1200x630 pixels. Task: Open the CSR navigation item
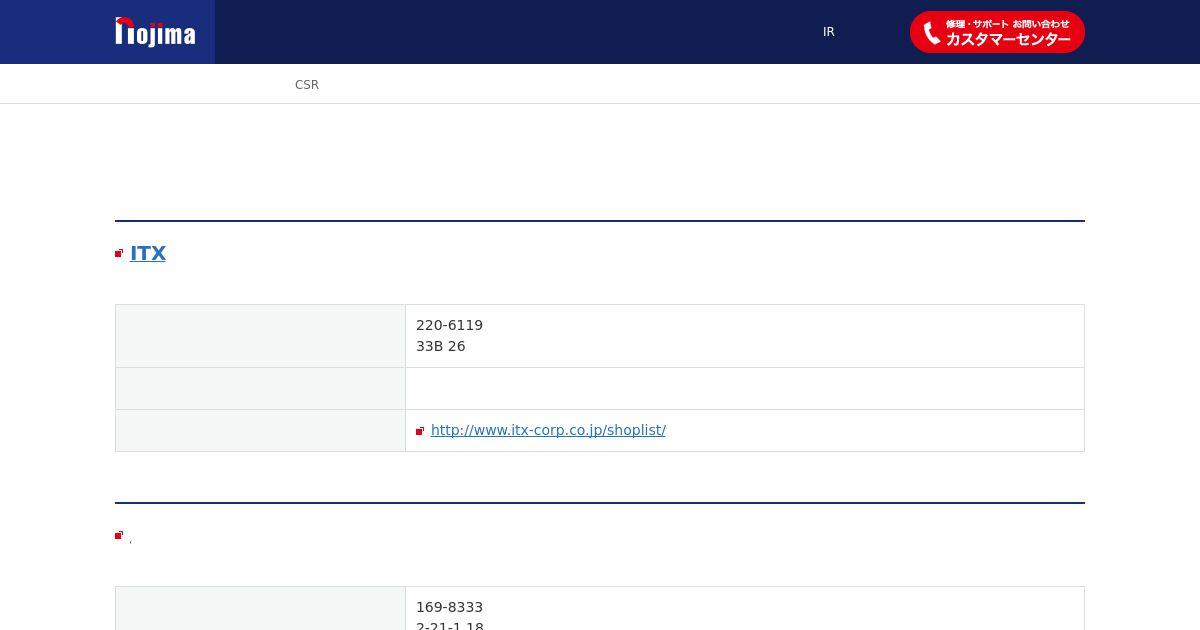point(307,85)
